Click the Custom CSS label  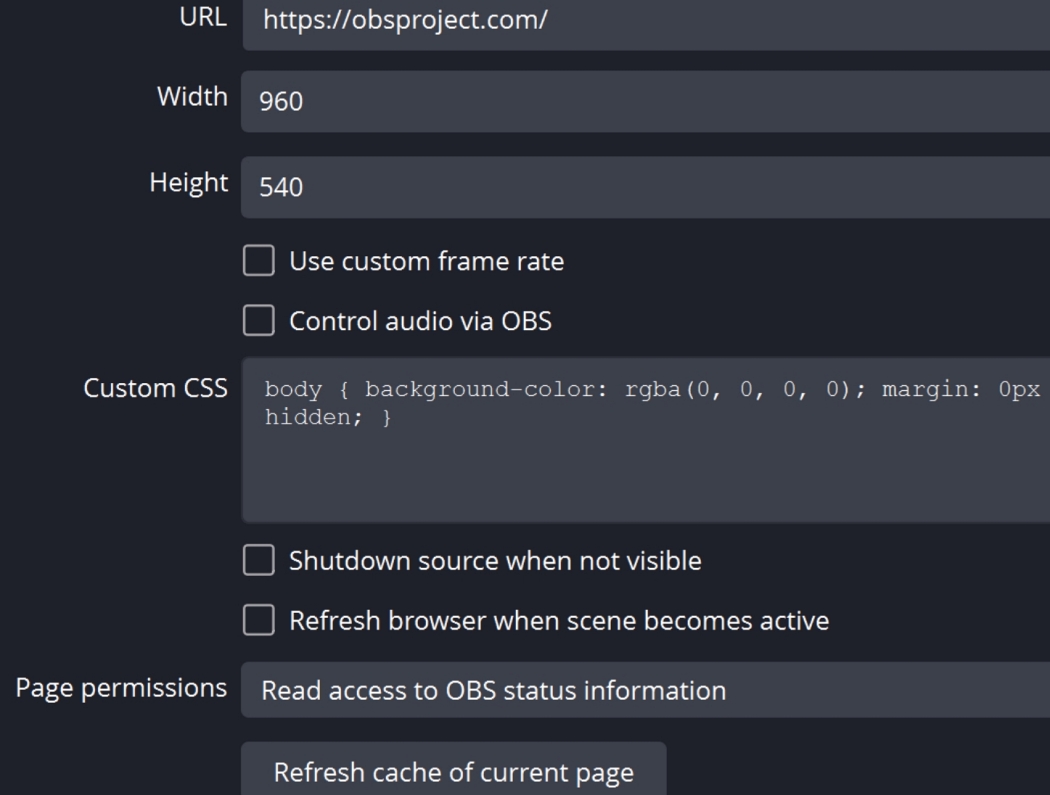[x=155, y=388]
